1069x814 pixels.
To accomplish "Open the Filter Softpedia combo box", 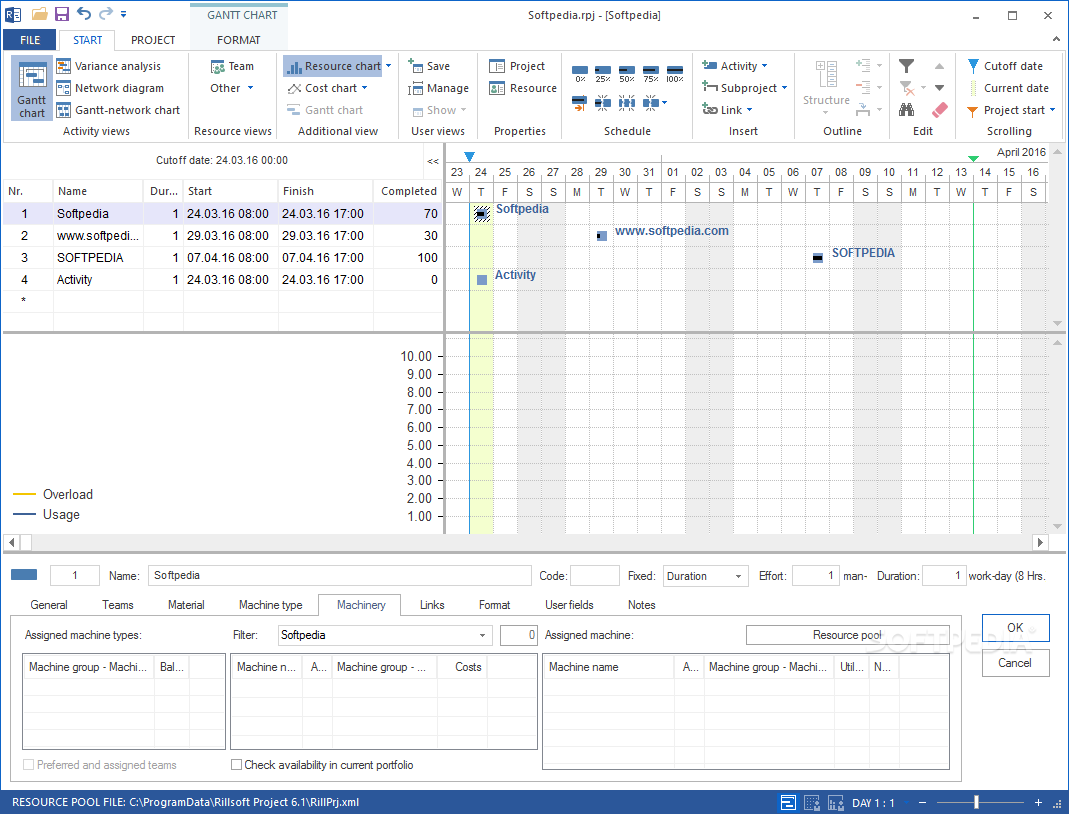I will tap(385, 635).
